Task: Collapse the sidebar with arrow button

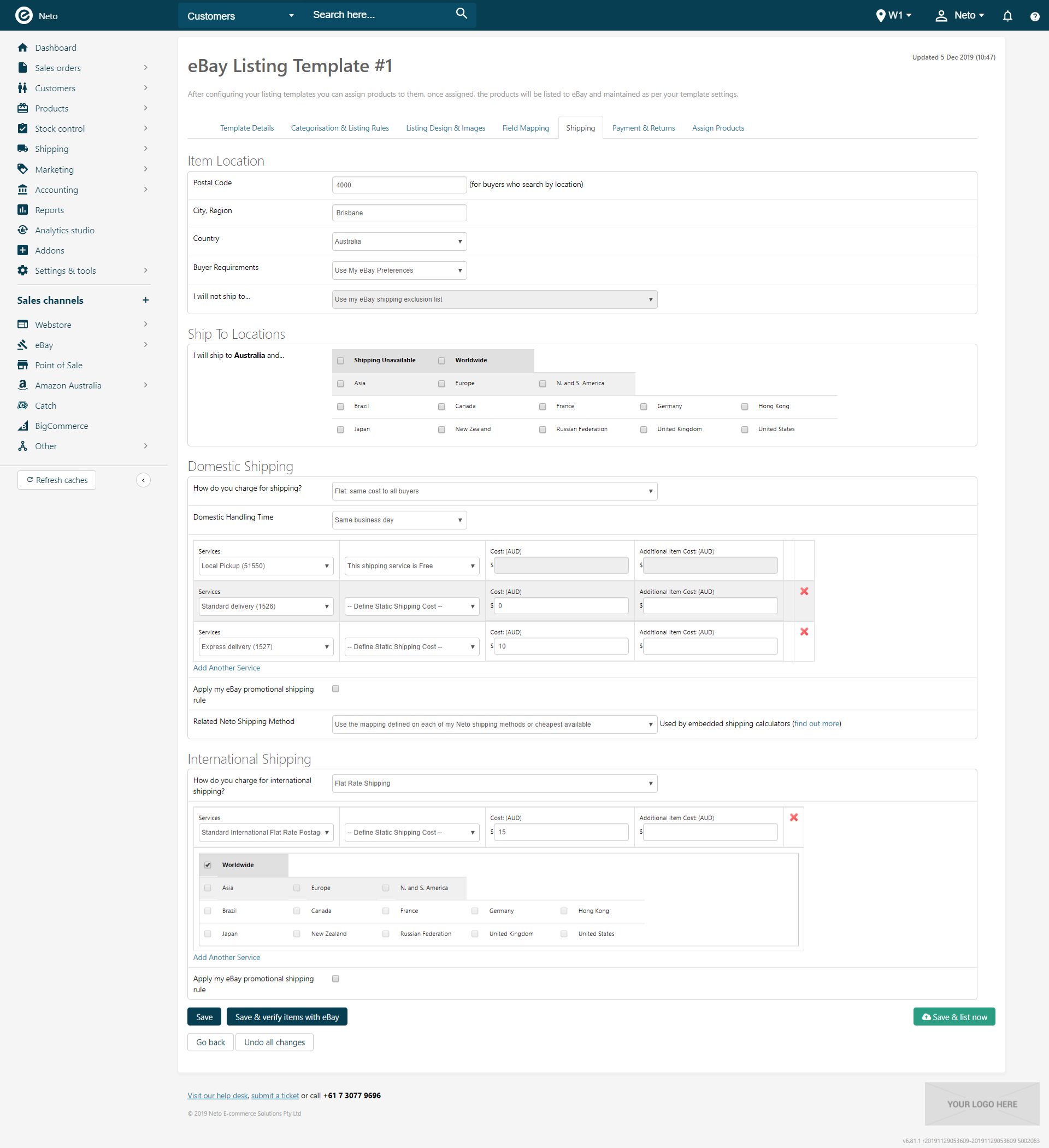Action: (144, 480)
